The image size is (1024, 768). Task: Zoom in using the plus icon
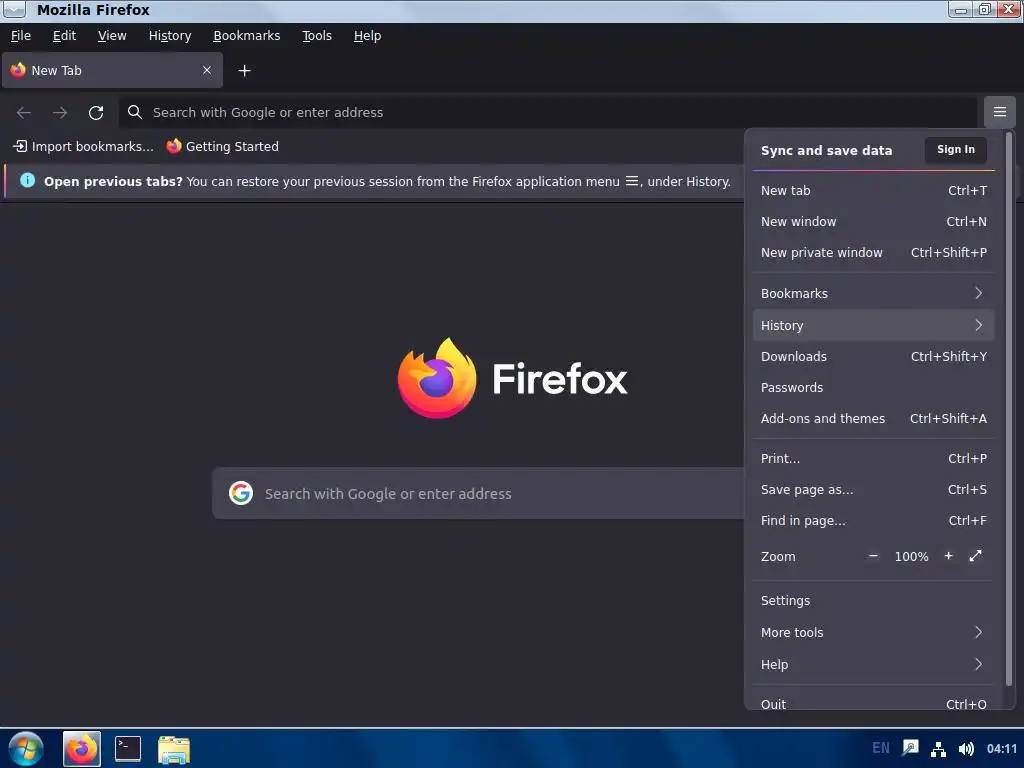(x=948, y=556)
